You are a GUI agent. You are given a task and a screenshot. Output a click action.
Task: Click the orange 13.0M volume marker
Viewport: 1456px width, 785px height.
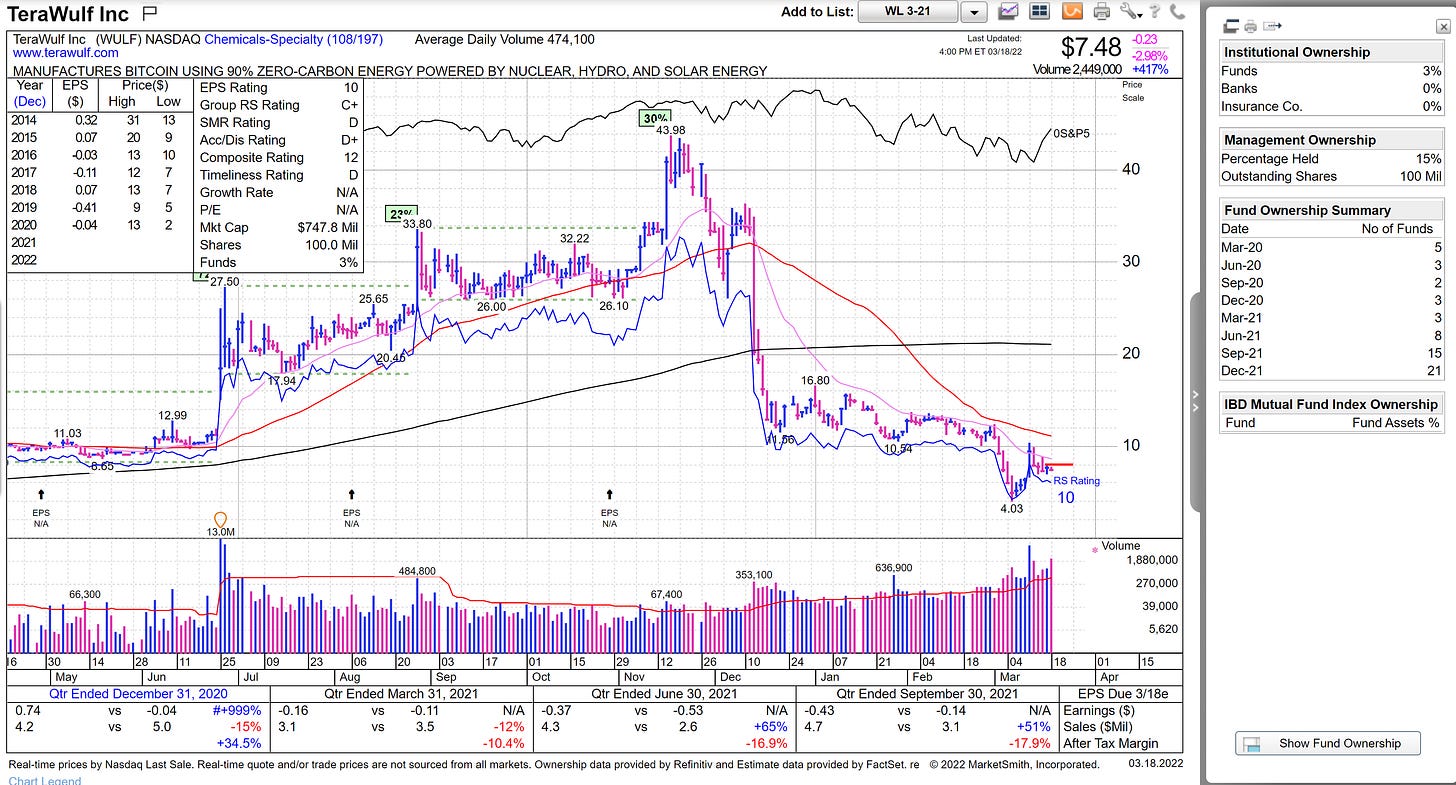tap(221, 521)
